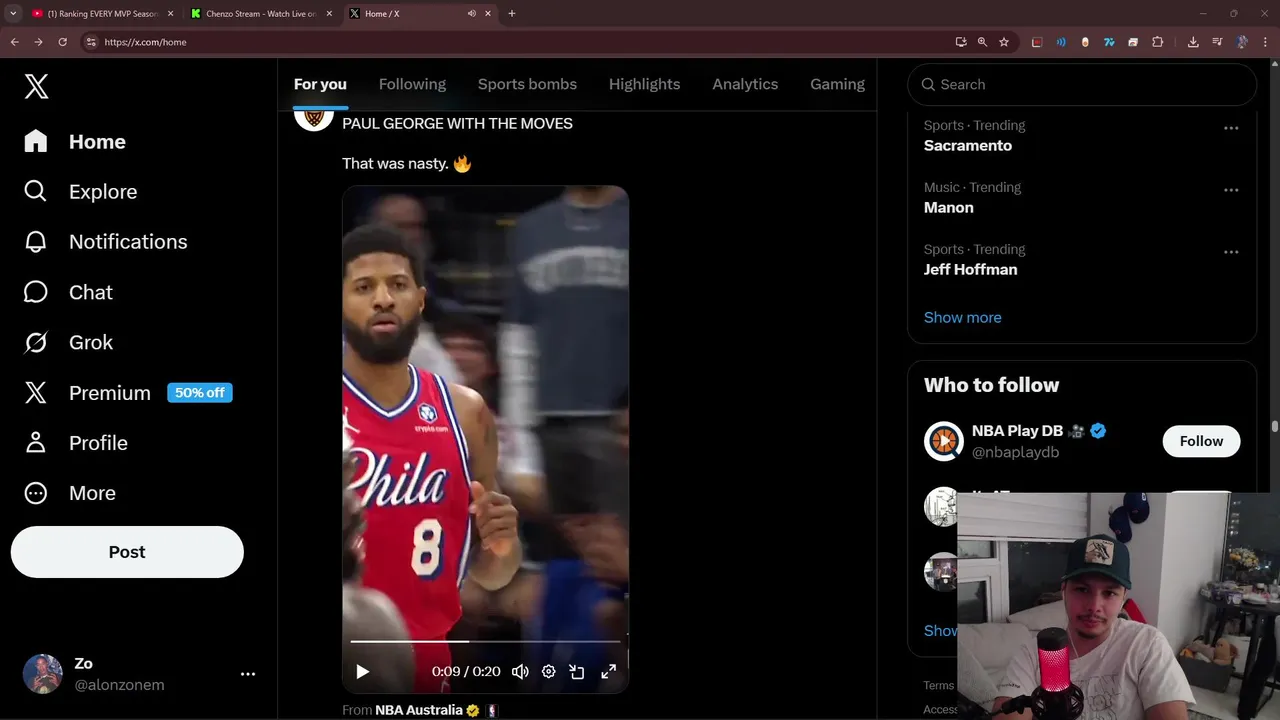Viewport: 1280px width, 720px height.
Task: Open Explore from the sidebar
Action: 80,192
